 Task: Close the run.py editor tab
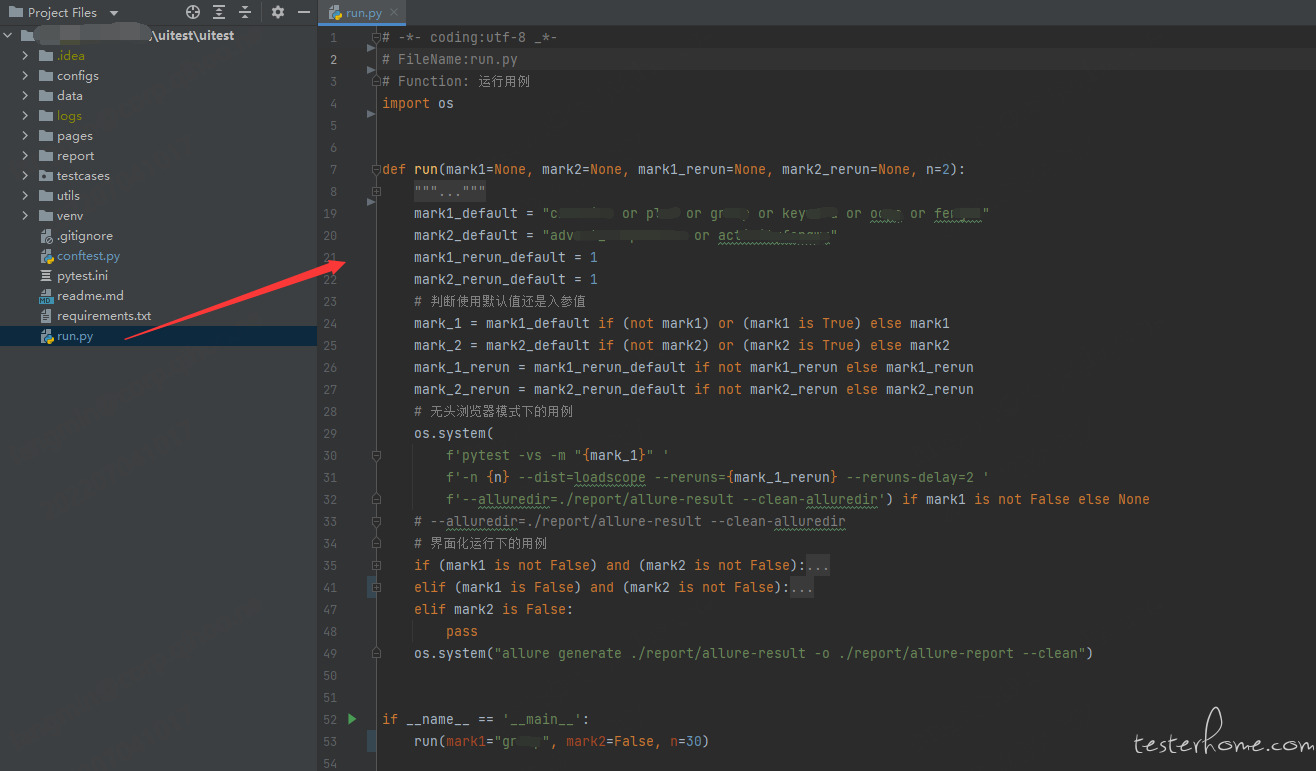pyautogui.click(x=394, y=12)
